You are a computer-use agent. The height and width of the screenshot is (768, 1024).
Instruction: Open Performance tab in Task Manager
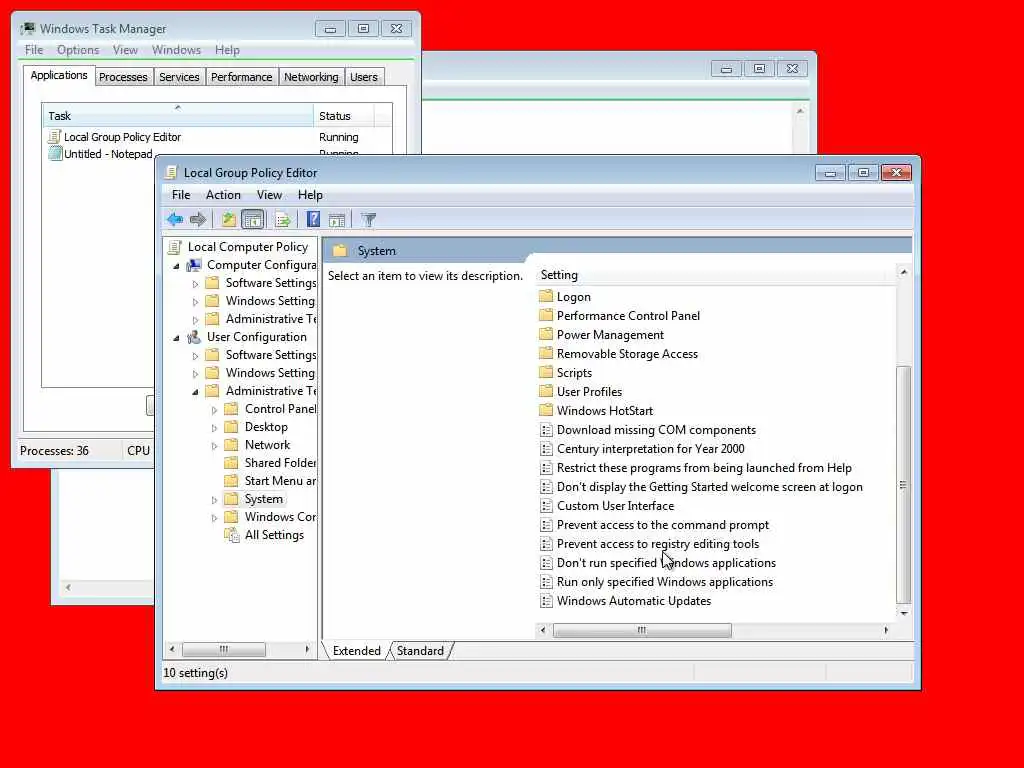(x=242, y=77)
